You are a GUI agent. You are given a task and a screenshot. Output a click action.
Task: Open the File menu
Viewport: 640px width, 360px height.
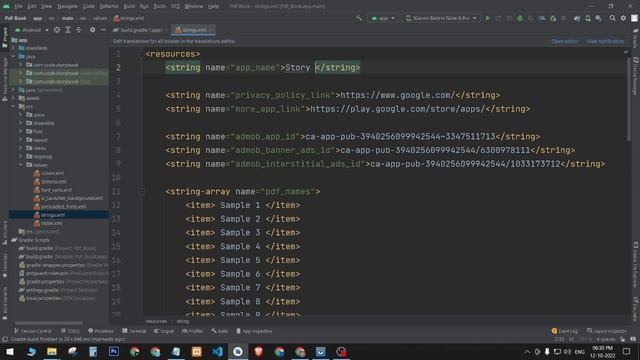(x=18, y=6)
